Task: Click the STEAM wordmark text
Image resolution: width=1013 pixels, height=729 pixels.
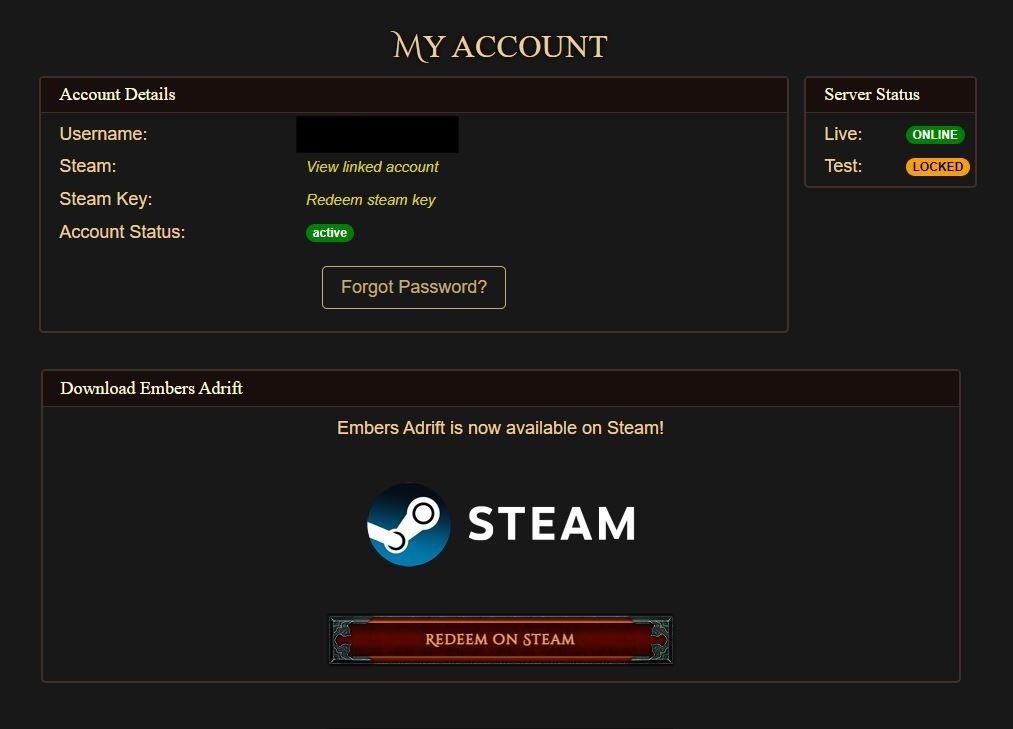Action: point(552,523)
